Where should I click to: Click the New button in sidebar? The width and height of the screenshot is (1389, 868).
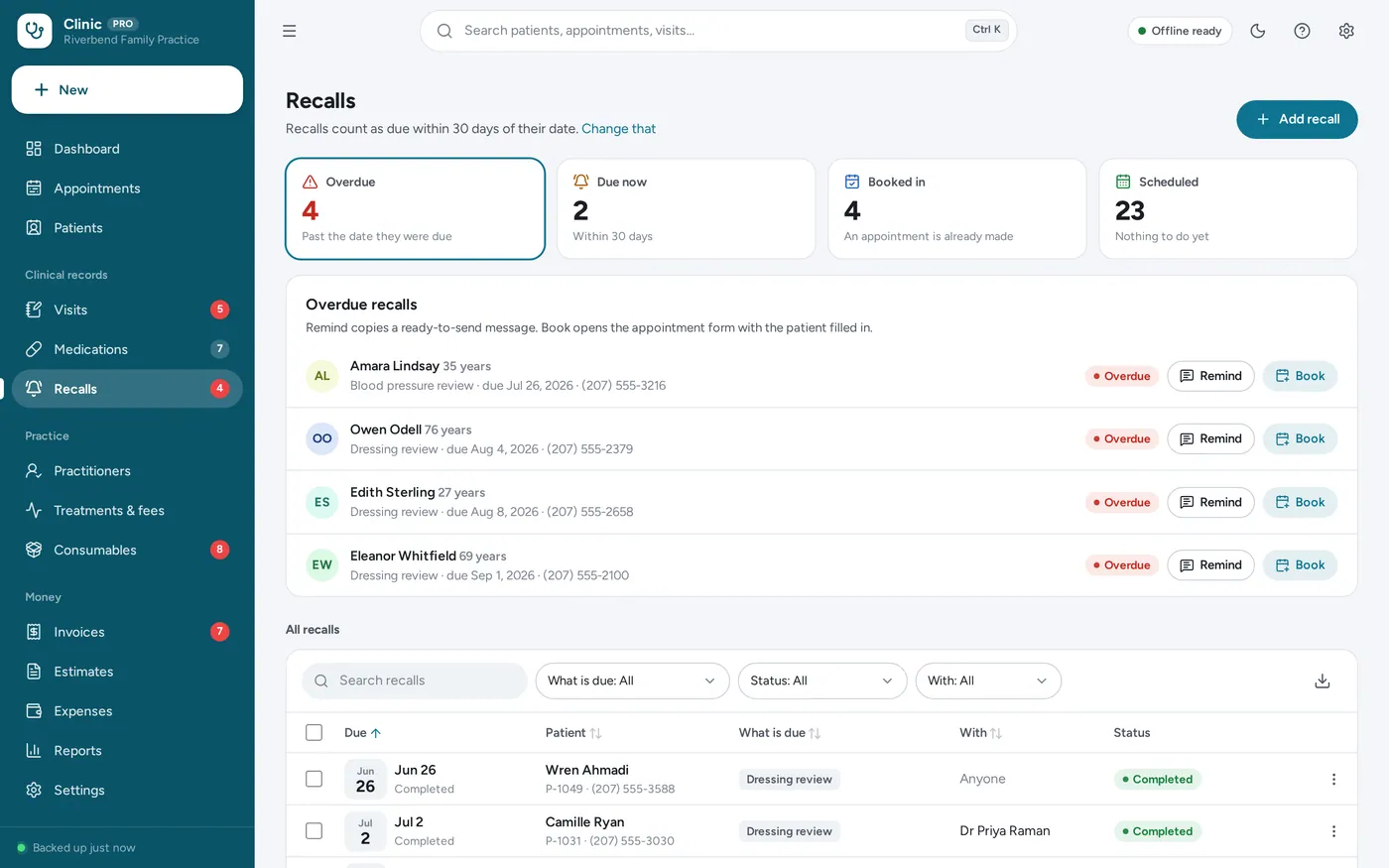[127, 90]
